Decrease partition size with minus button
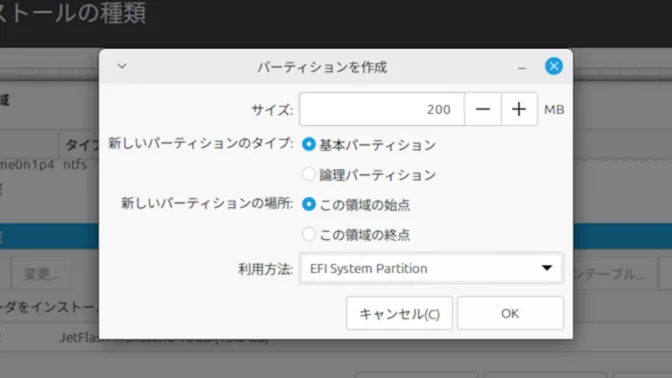 point(483,109)
